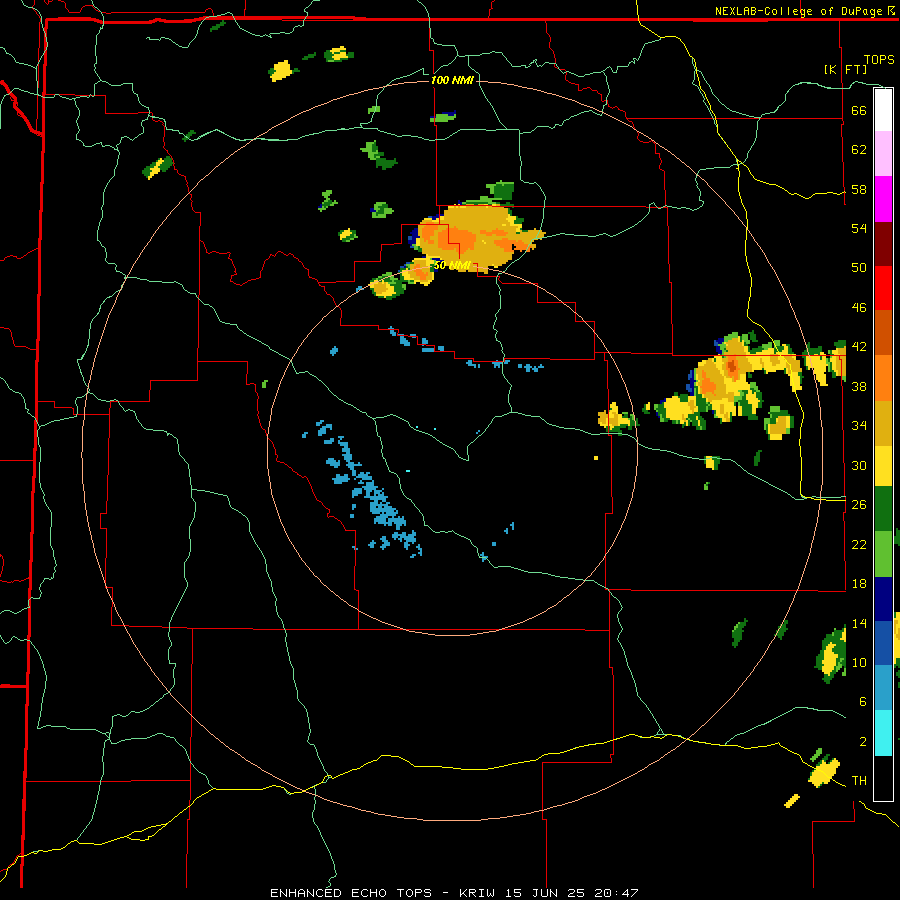Click the 66 value on the legend
The width and height of the screenshot is (900, 900).
859,110
